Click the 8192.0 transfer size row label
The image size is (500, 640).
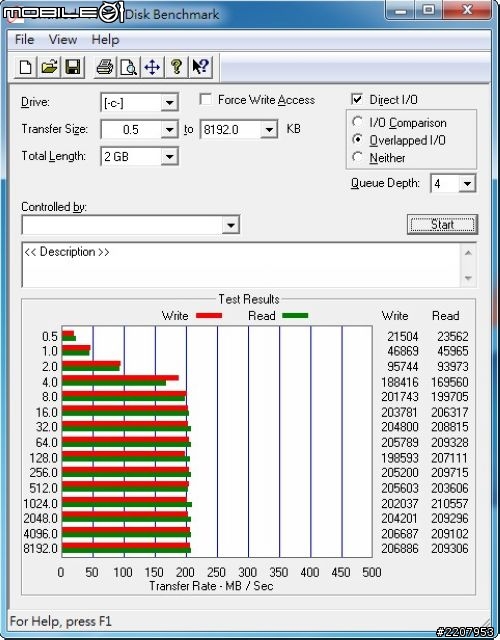[x=40, y=549]
